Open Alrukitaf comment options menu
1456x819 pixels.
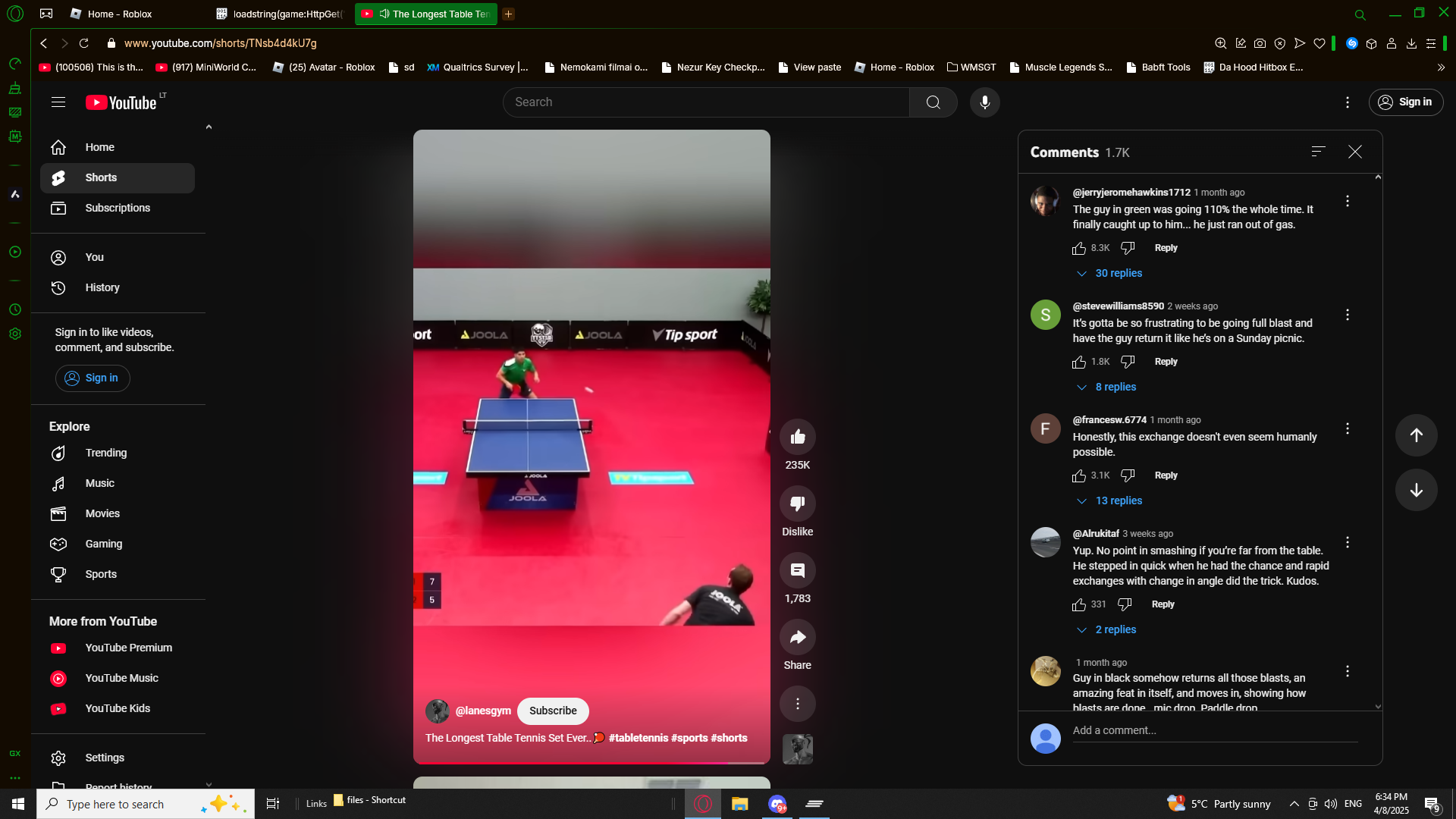tap(1348, 542)
